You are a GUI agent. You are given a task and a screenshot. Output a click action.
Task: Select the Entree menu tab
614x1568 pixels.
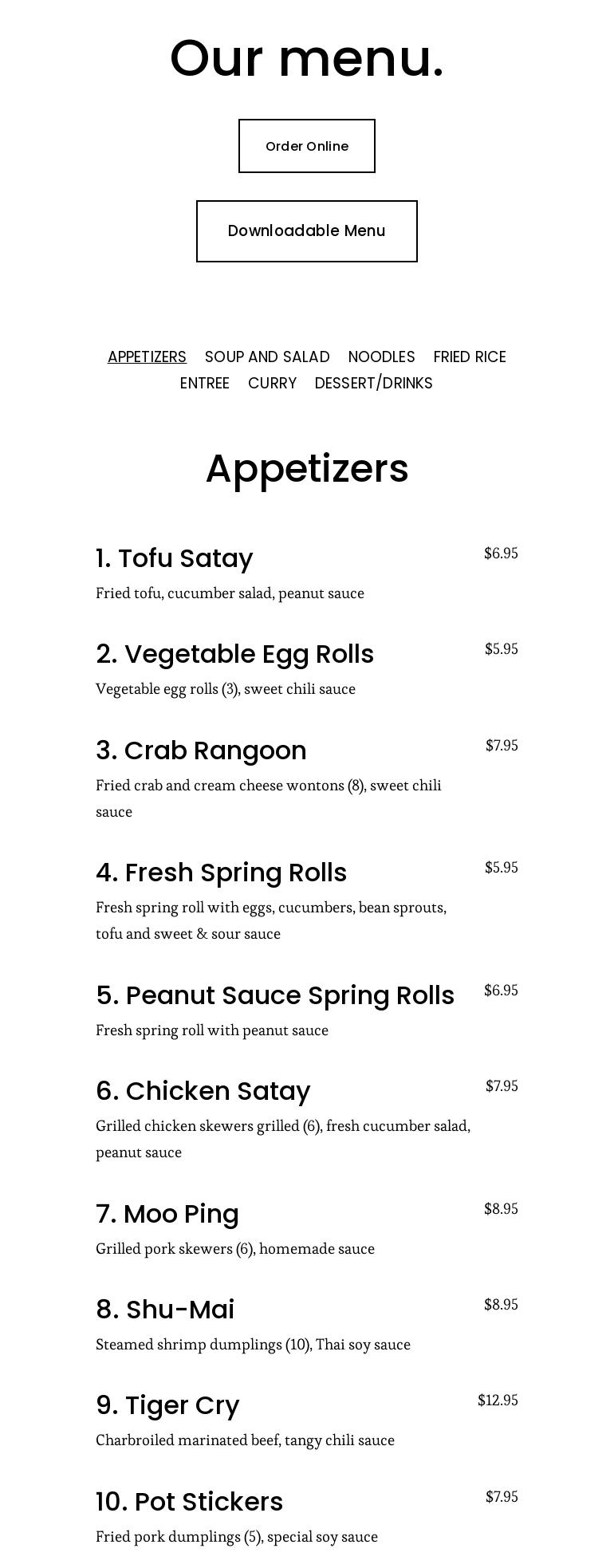pyautogui.click(x=204, y=383)
